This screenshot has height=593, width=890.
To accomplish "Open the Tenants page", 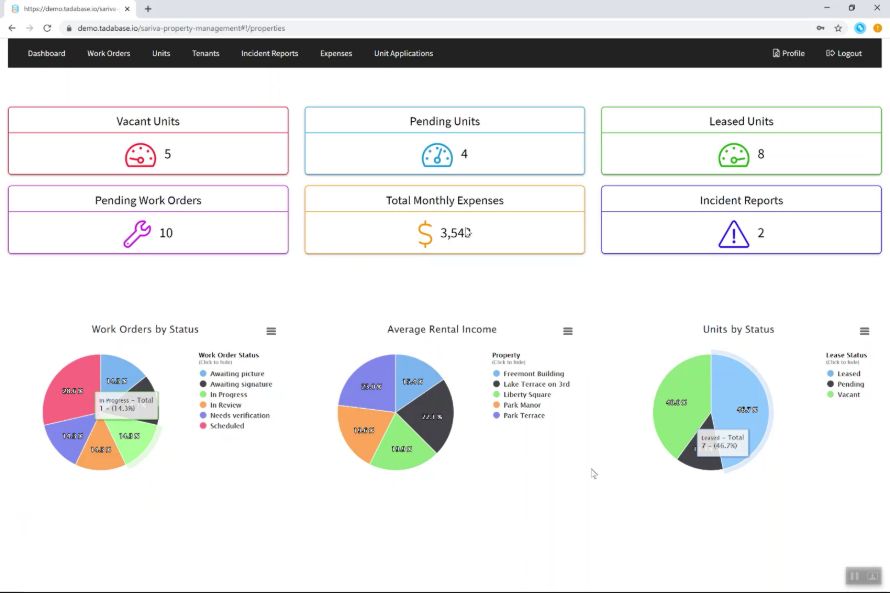I will point(205,53).
